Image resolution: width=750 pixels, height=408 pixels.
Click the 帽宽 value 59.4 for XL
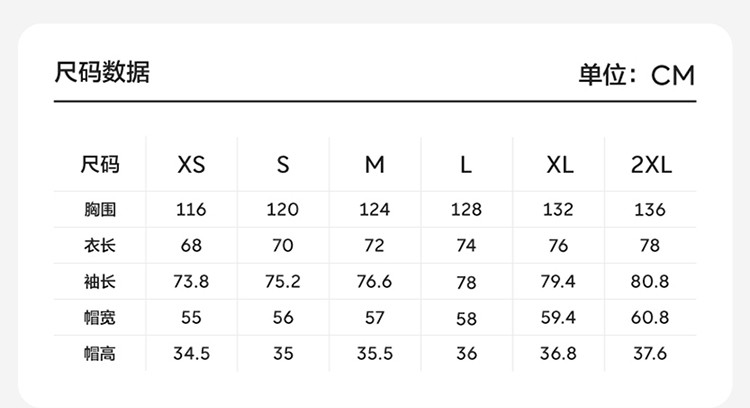point(559,318)
